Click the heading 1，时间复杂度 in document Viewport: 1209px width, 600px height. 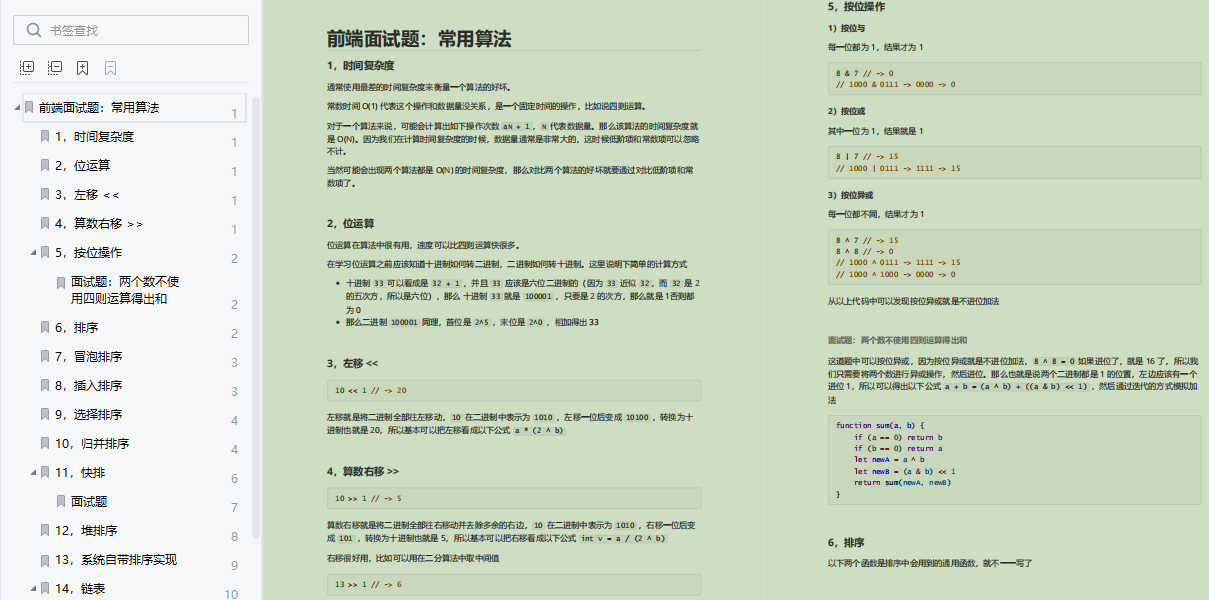[x=360, y=66]
